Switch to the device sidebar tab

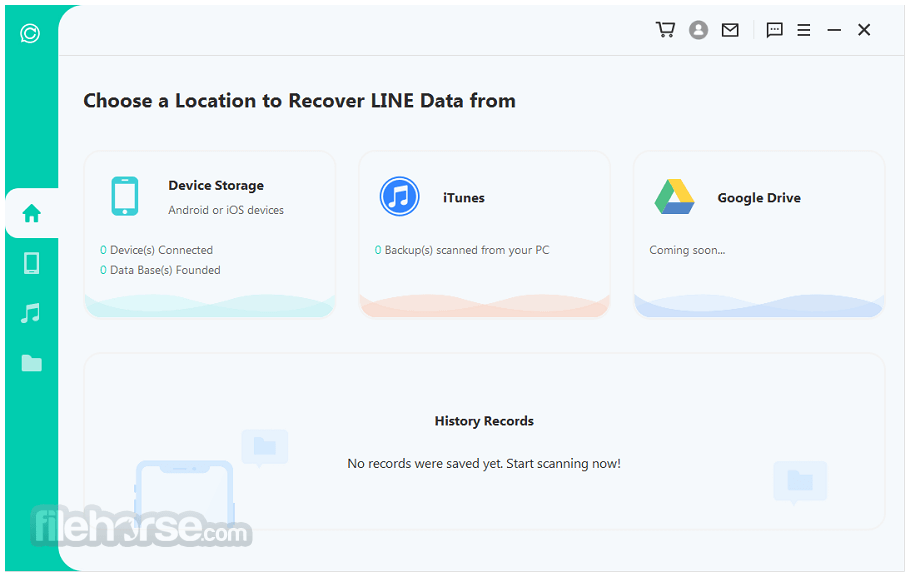[x=31, y=263]
